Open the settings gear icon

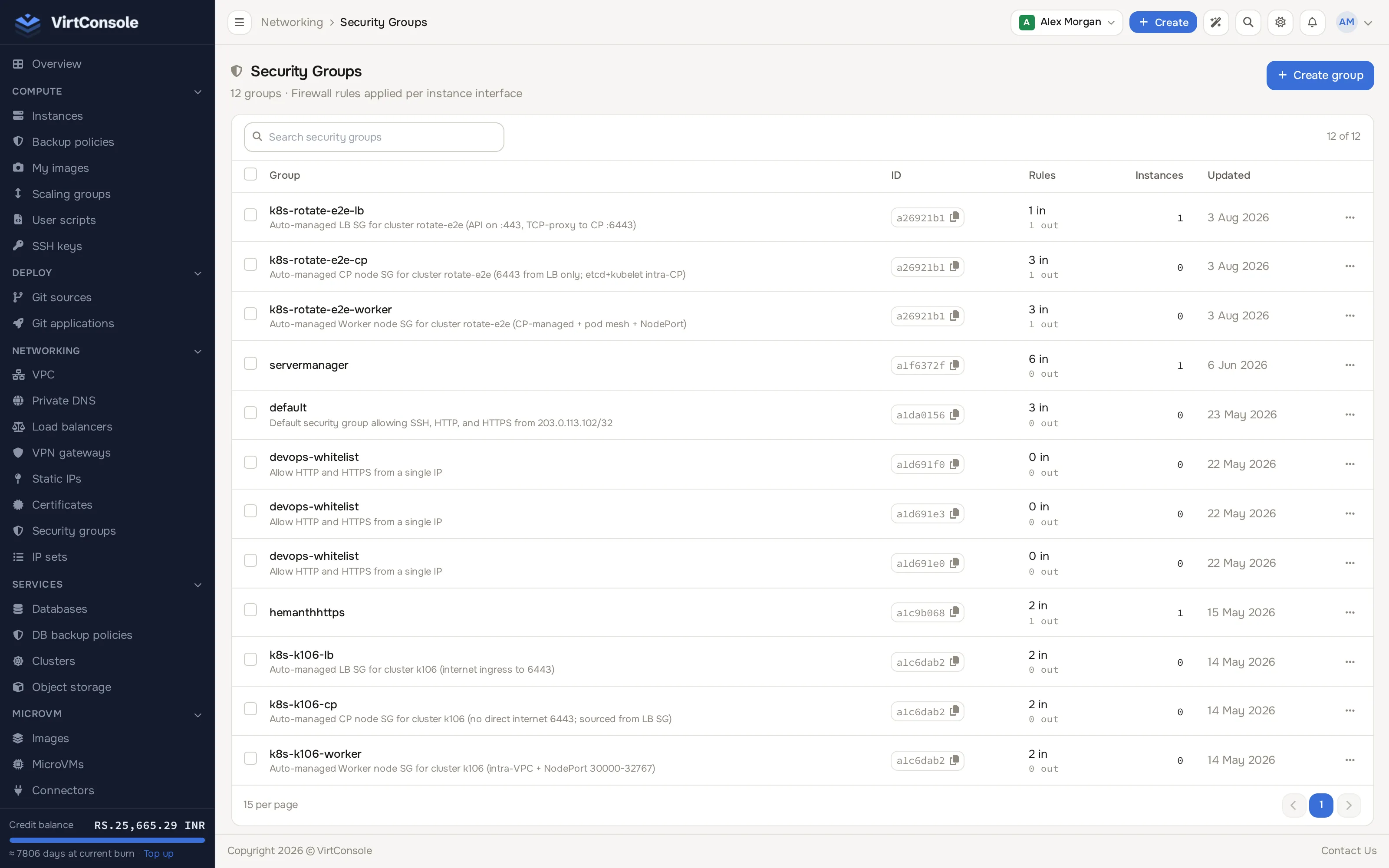[x=1280, y=23]
